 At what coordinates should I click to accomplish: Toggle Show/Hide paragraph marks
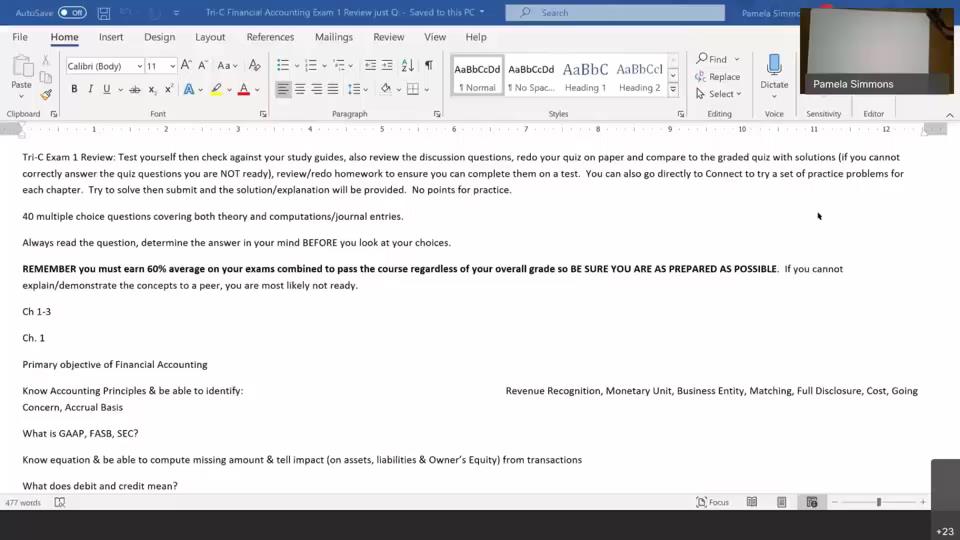click(429, 65)
